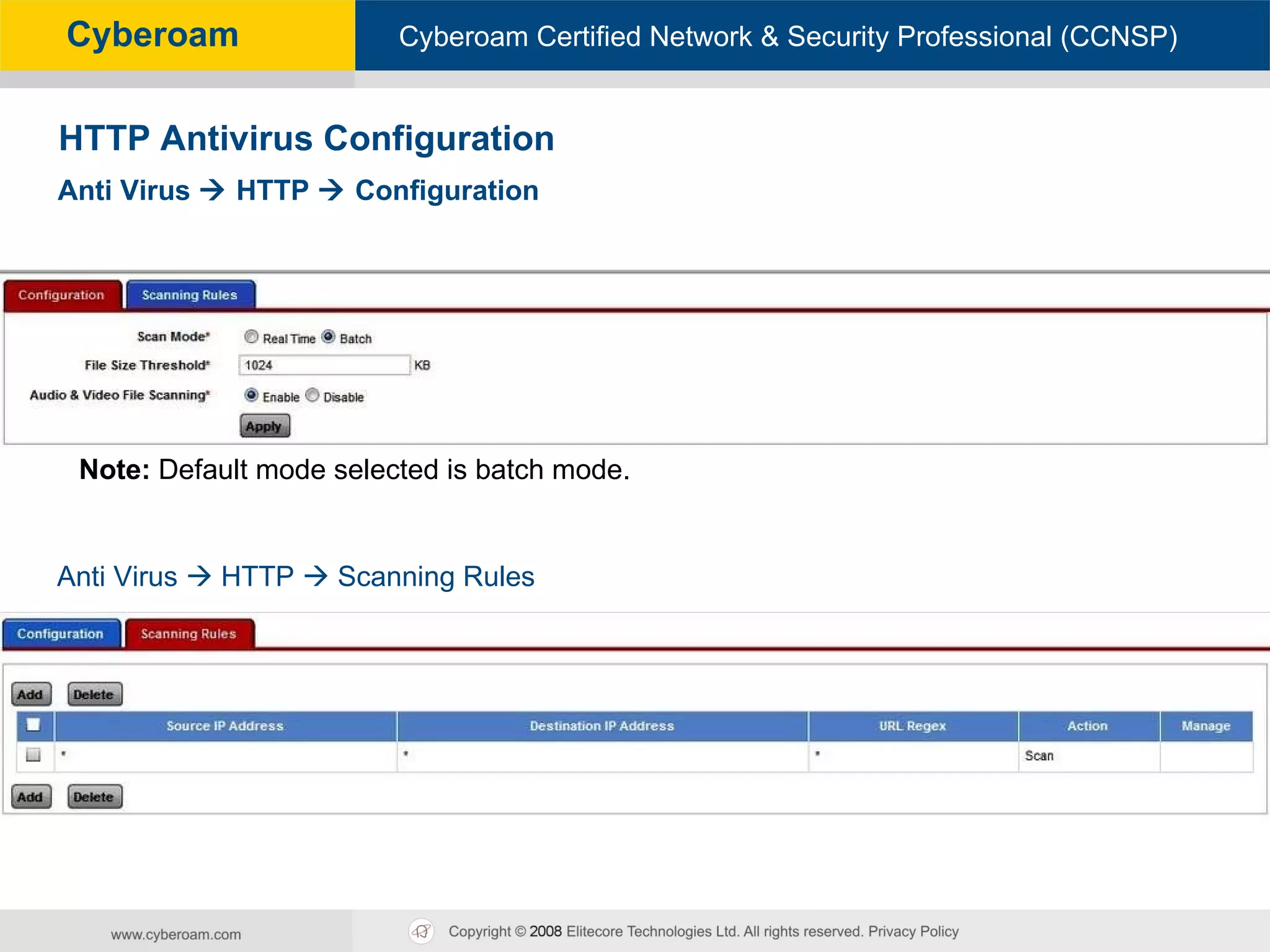The width and height of the screenshot is (1270, 952).
Task: Click the Note about default batch mode
Action: pyautogui.click(x=355, y=470)
